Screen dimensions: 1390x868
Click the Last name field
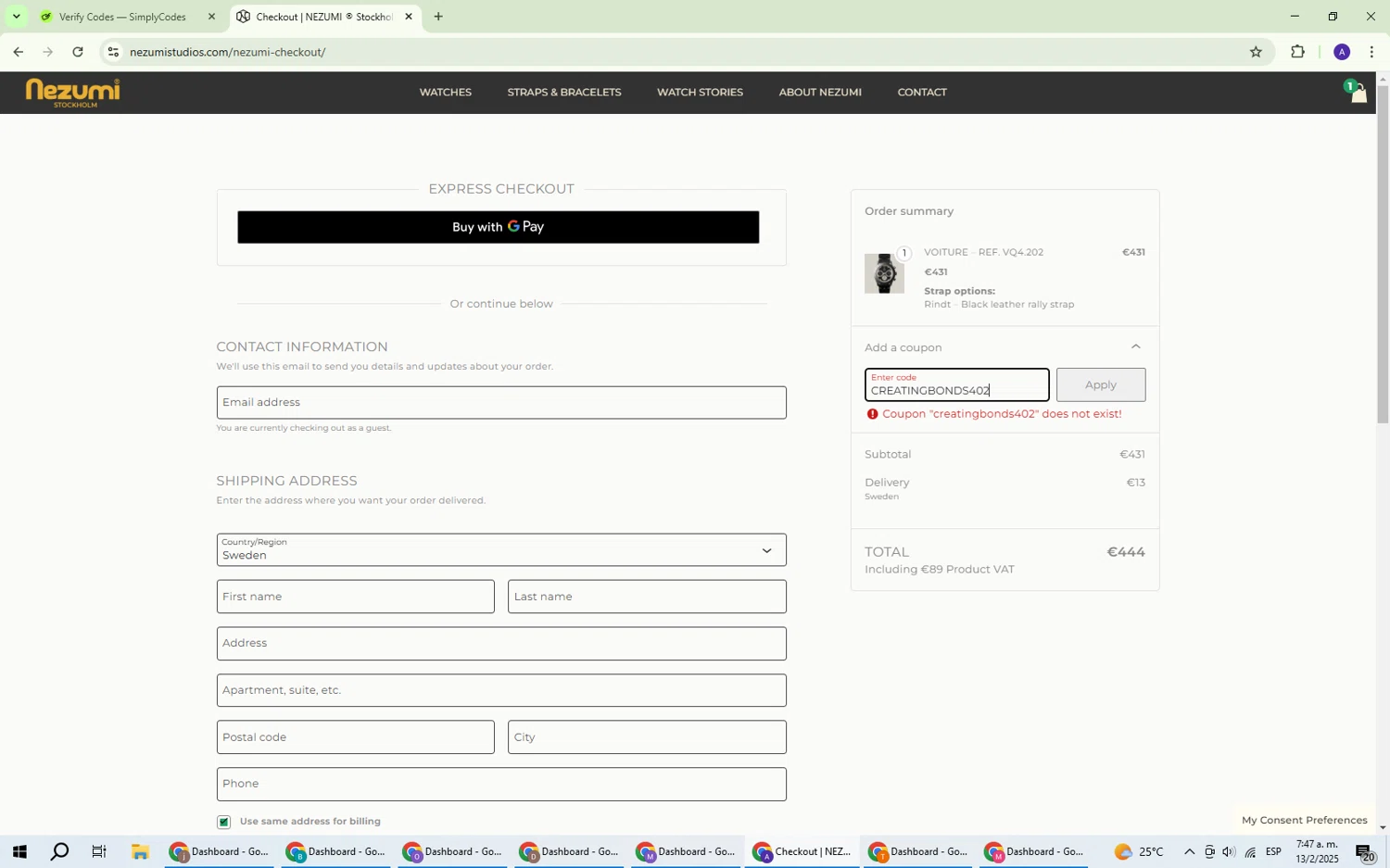[x=647, y=597]
